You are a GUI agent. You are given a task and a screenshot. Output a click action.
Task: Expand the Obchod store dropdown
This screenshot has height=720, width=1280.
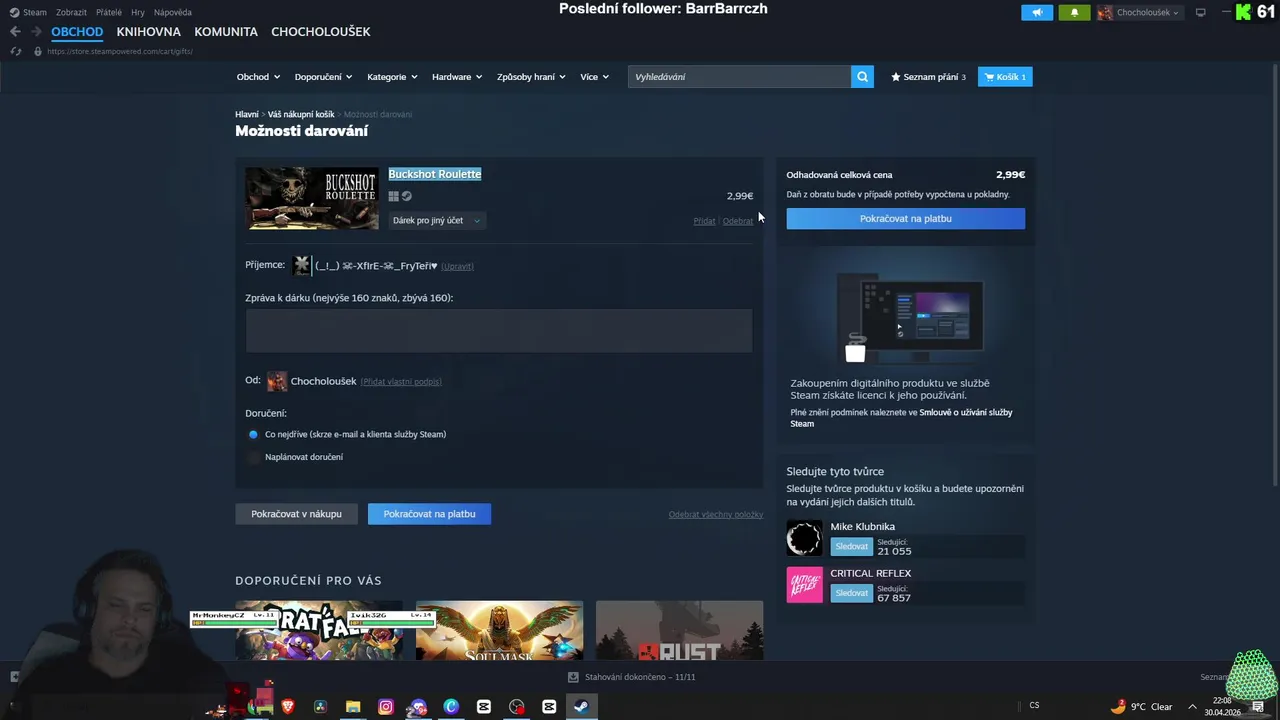[x=258, y=77]
